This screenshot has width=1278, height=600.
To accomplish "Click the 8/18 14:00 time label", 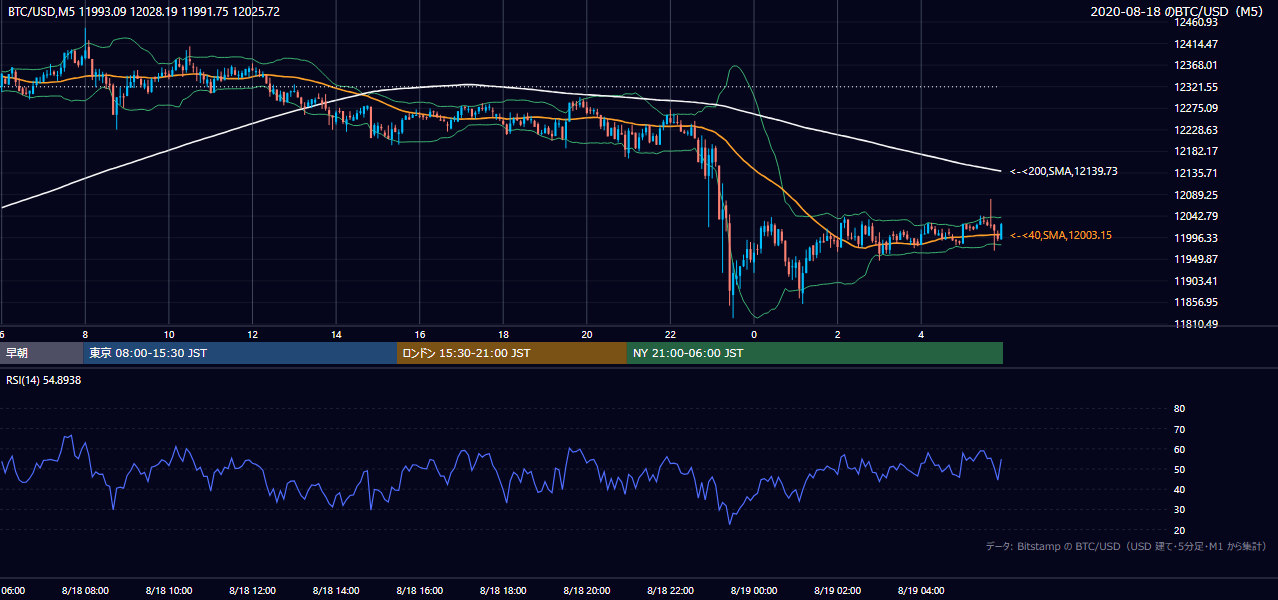I will [x=336, y=591].
